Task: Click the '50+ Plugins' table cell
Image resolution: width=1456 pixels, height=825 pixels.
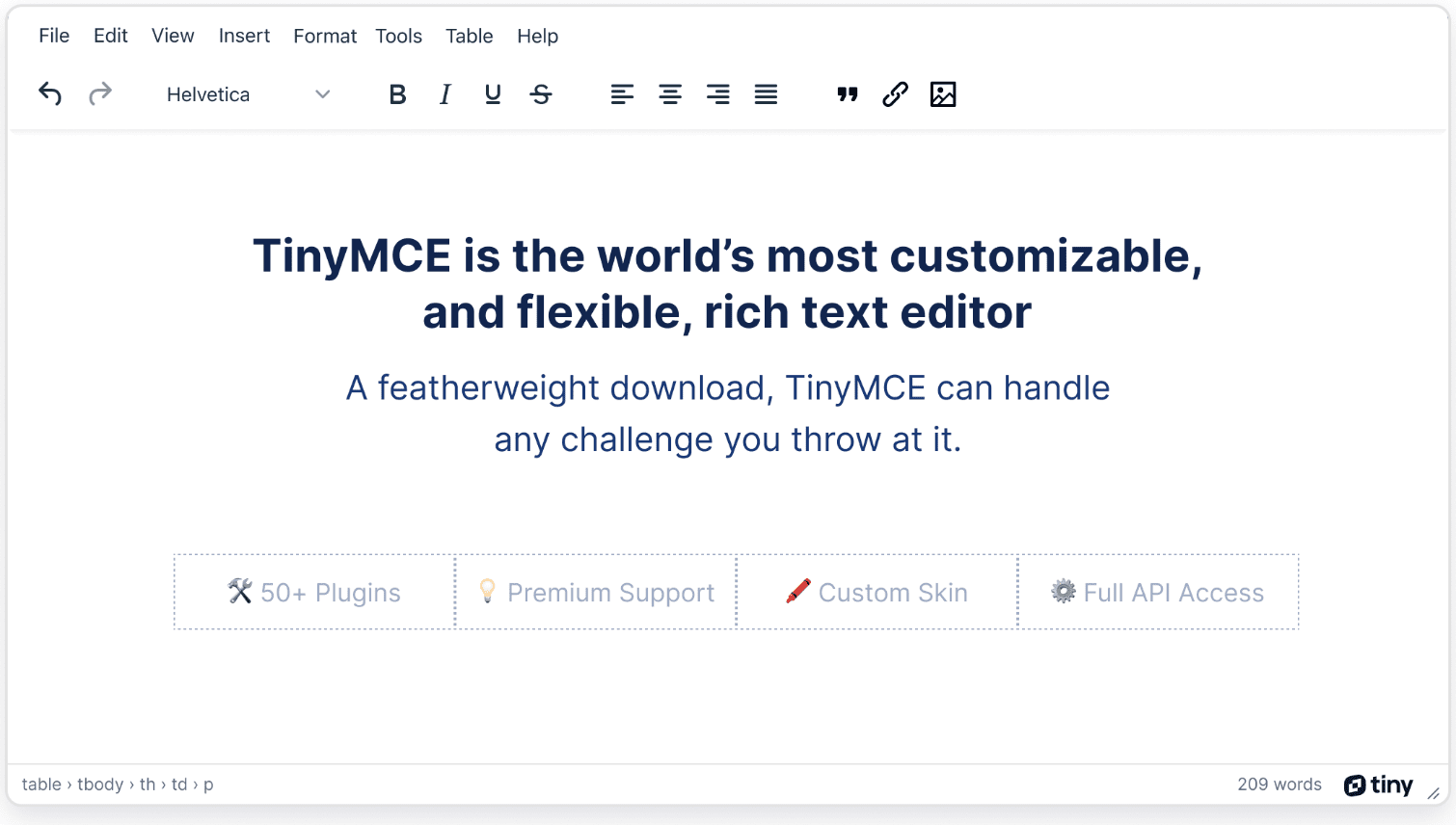Action: [314, 592]
